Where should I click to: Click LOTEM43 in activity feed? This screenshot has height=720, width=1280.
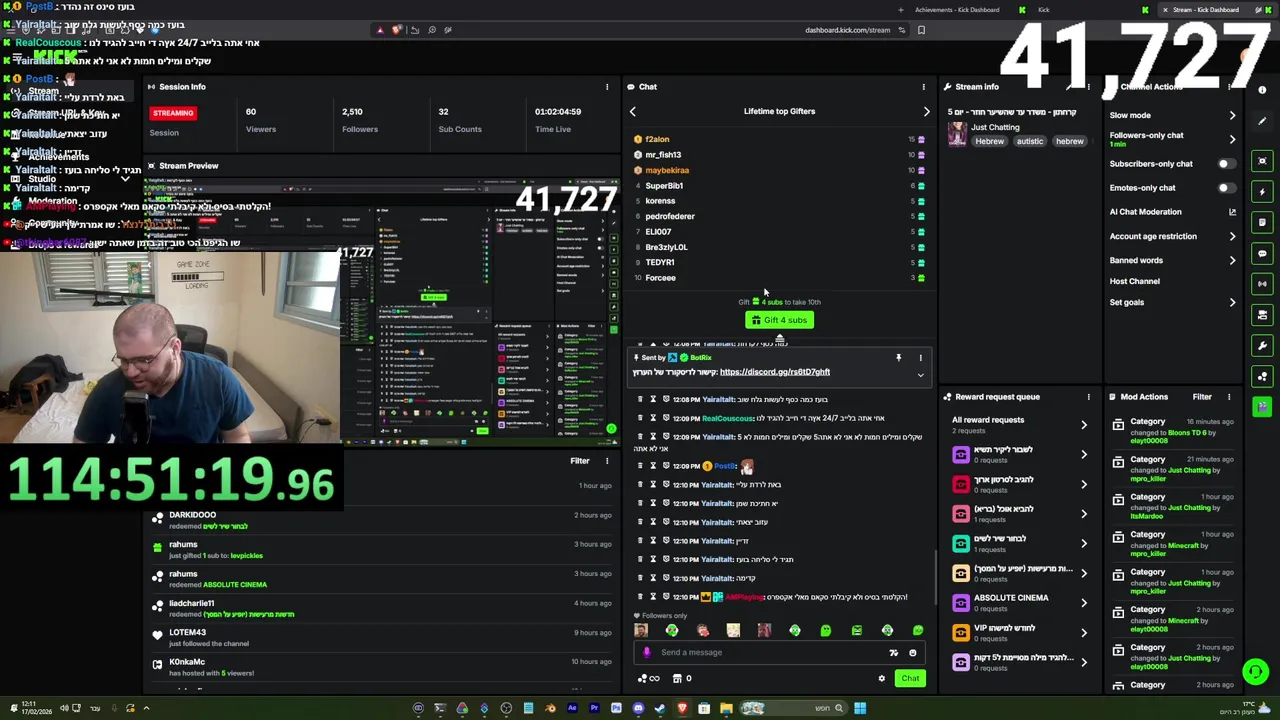pos(187,633)
